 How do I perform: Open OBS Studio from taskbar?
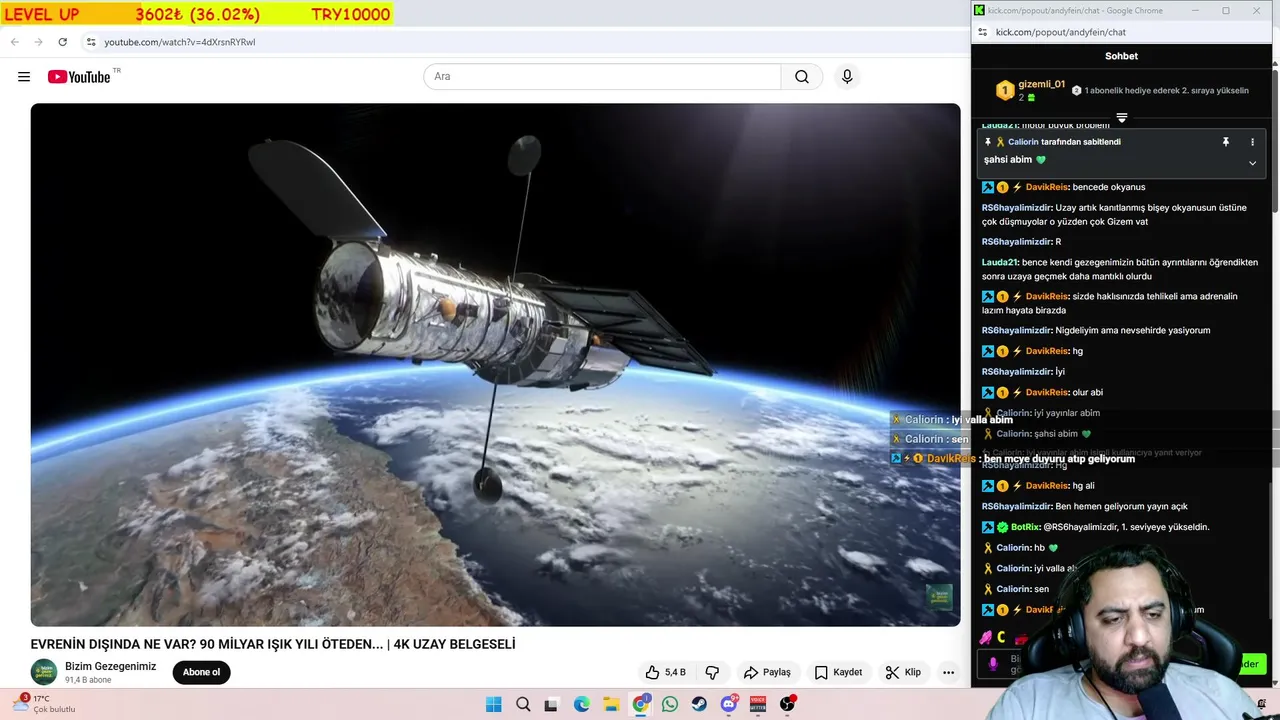click(788, 704)
